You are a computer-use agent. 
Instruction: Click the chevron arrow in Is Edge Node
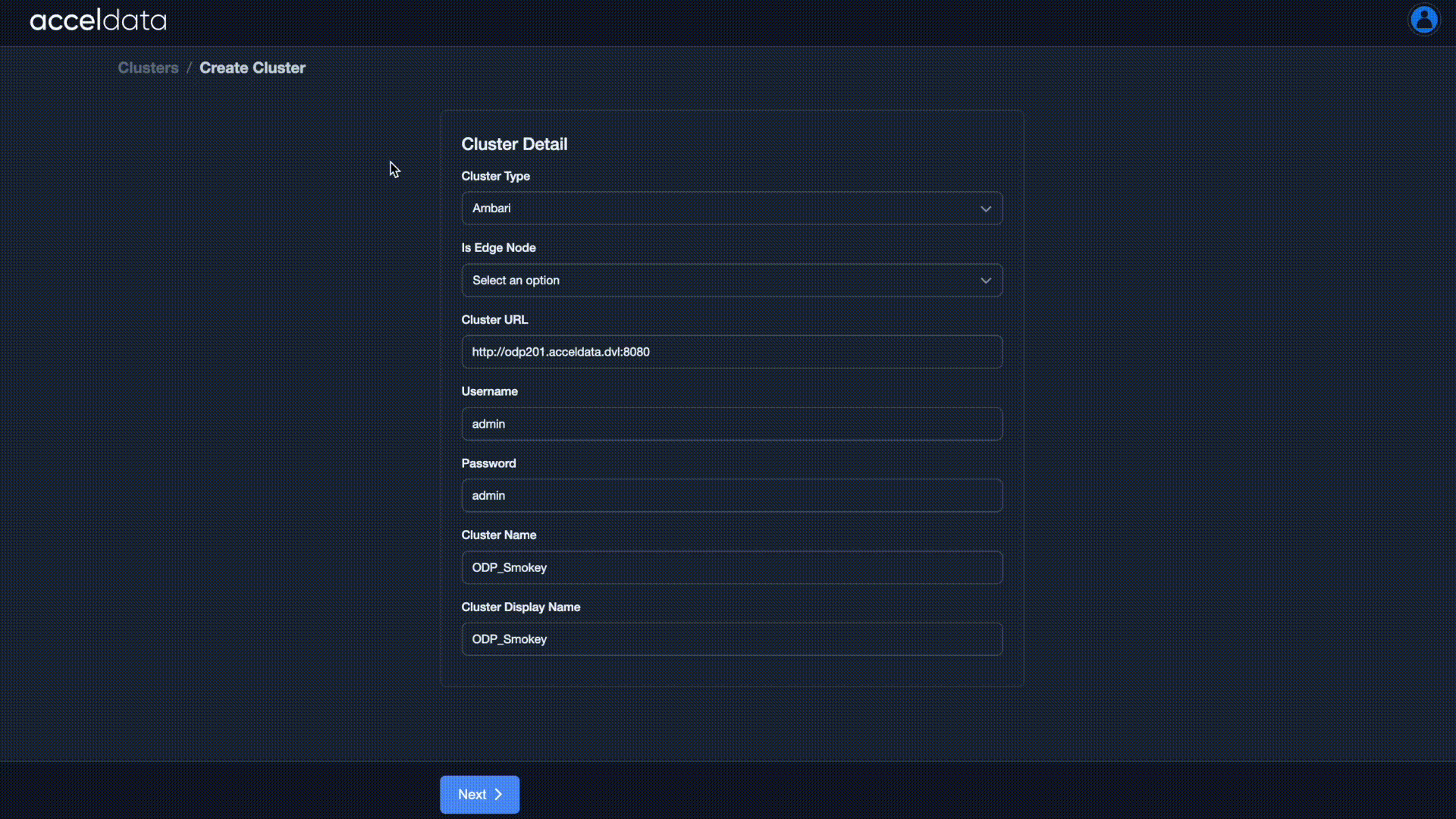pyautogui.click(x=985, y=281)
